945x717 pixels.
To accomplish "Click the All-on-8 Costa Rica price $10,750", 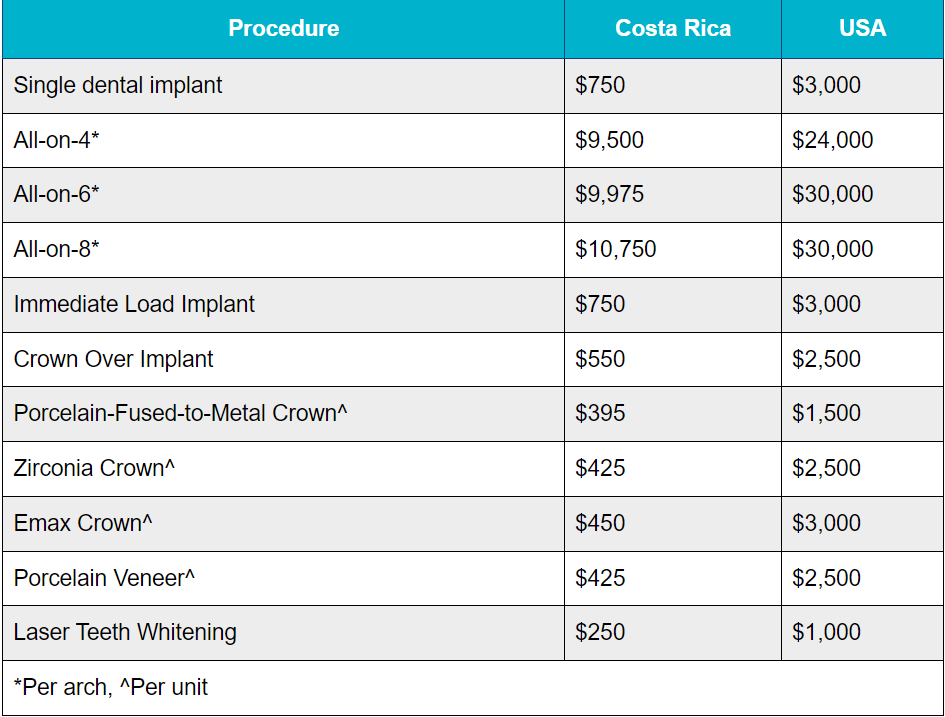I will 615,249.
